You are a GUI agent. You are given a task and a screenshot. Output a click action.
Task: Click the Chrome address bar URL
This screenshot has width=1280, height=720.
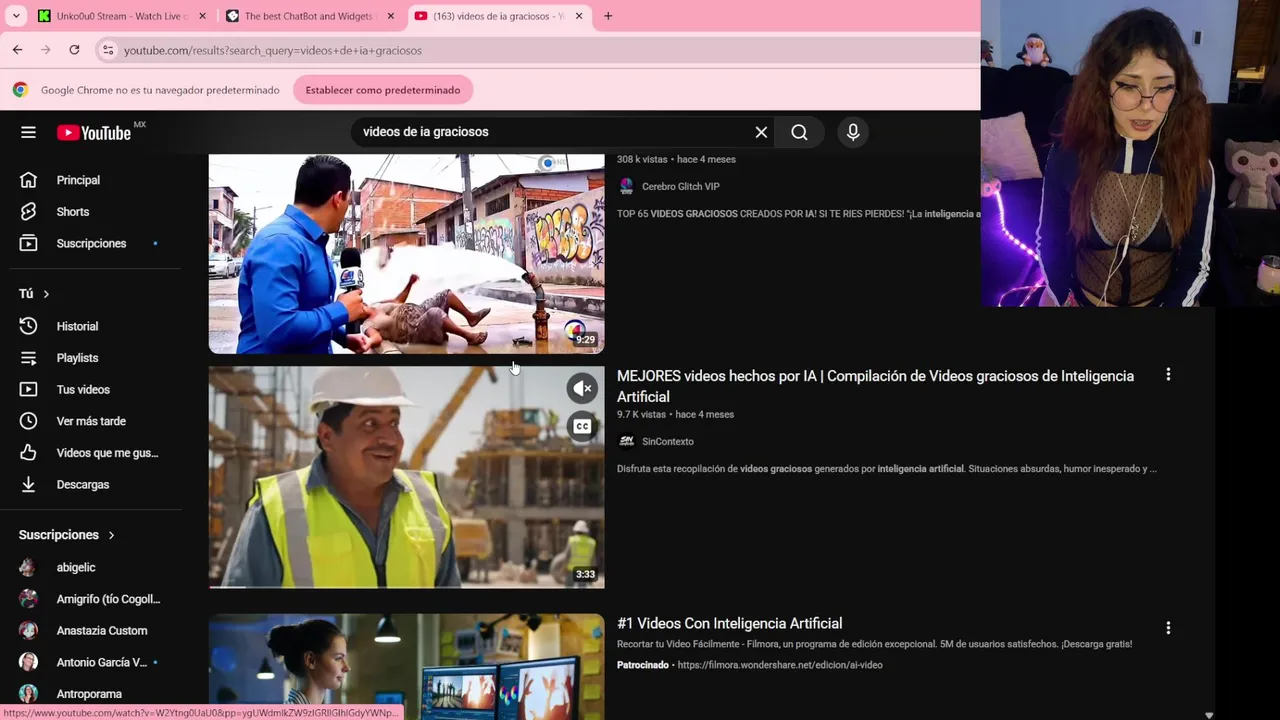[x=273, y=50]
